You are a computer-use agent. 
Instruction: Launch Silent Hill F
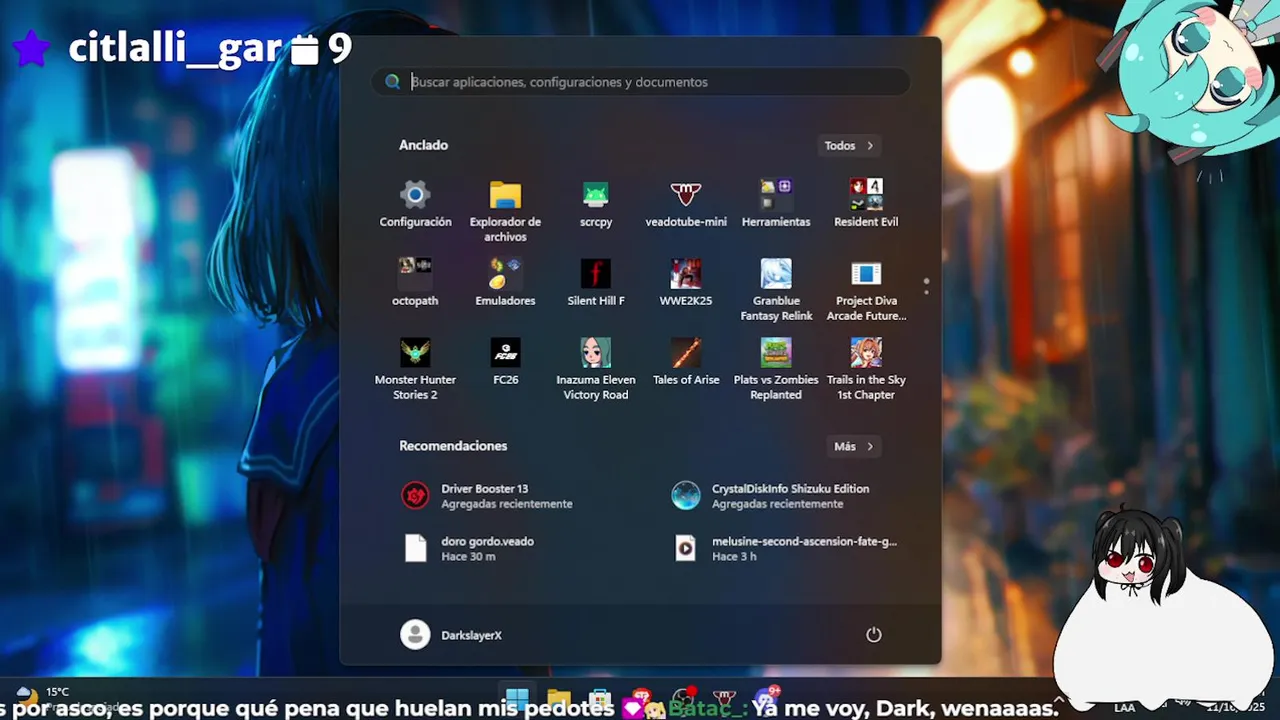pos(595,283)
